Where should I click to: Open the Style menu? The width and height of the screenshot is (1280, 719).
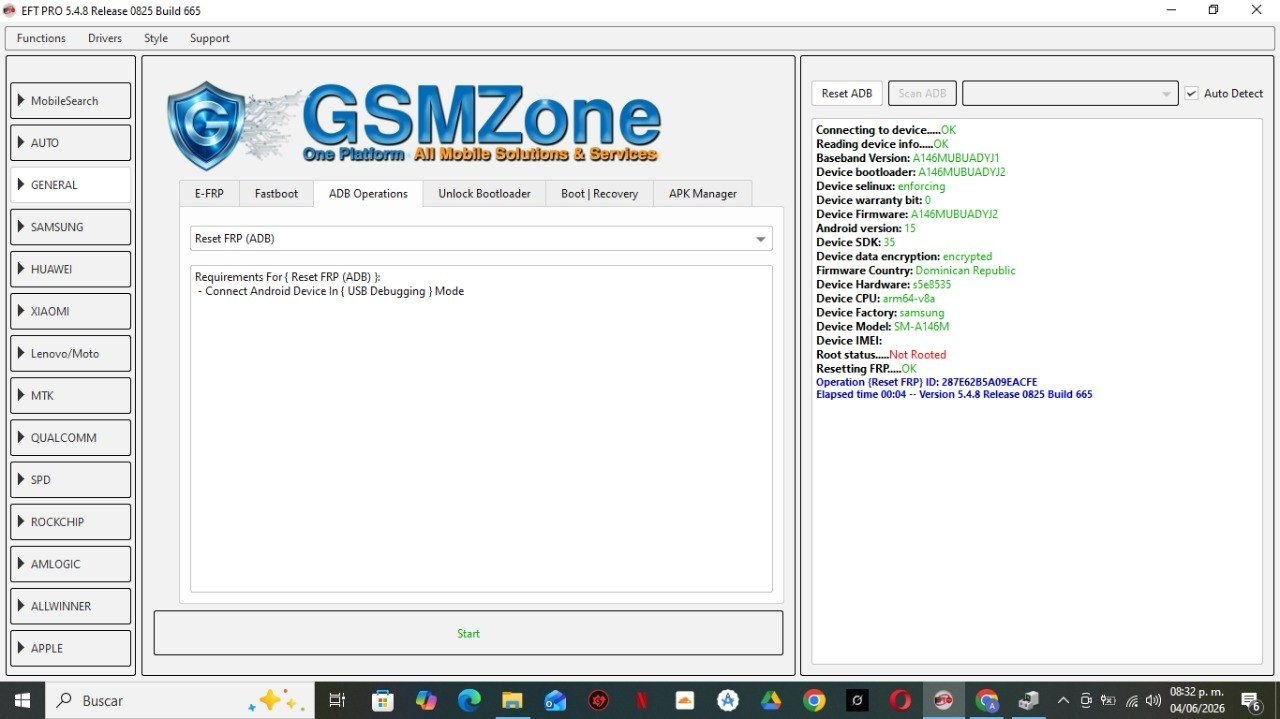(x=156, y=38)
